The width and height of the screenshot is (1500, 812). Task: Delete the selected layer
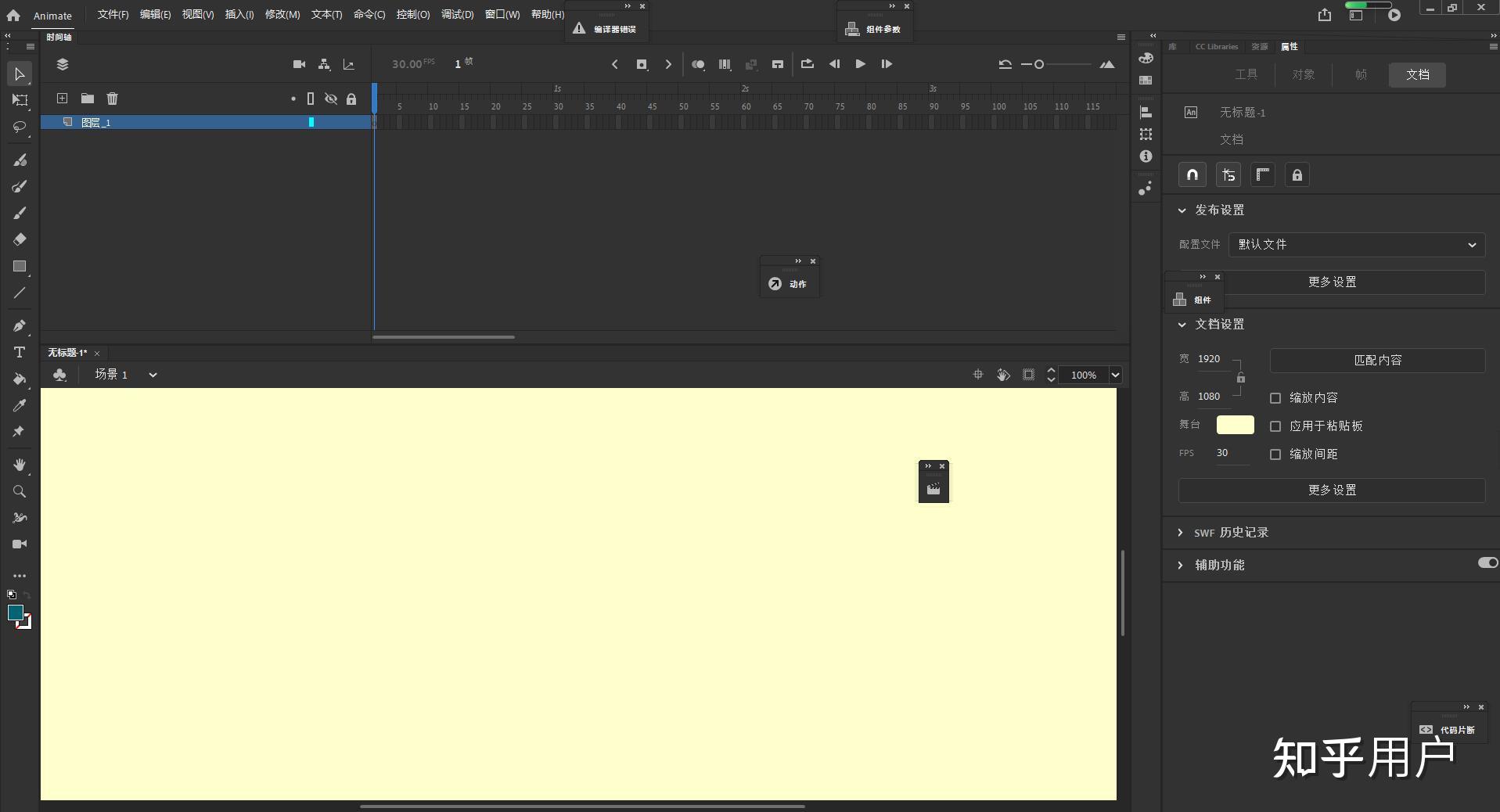[x=113, y=99]
